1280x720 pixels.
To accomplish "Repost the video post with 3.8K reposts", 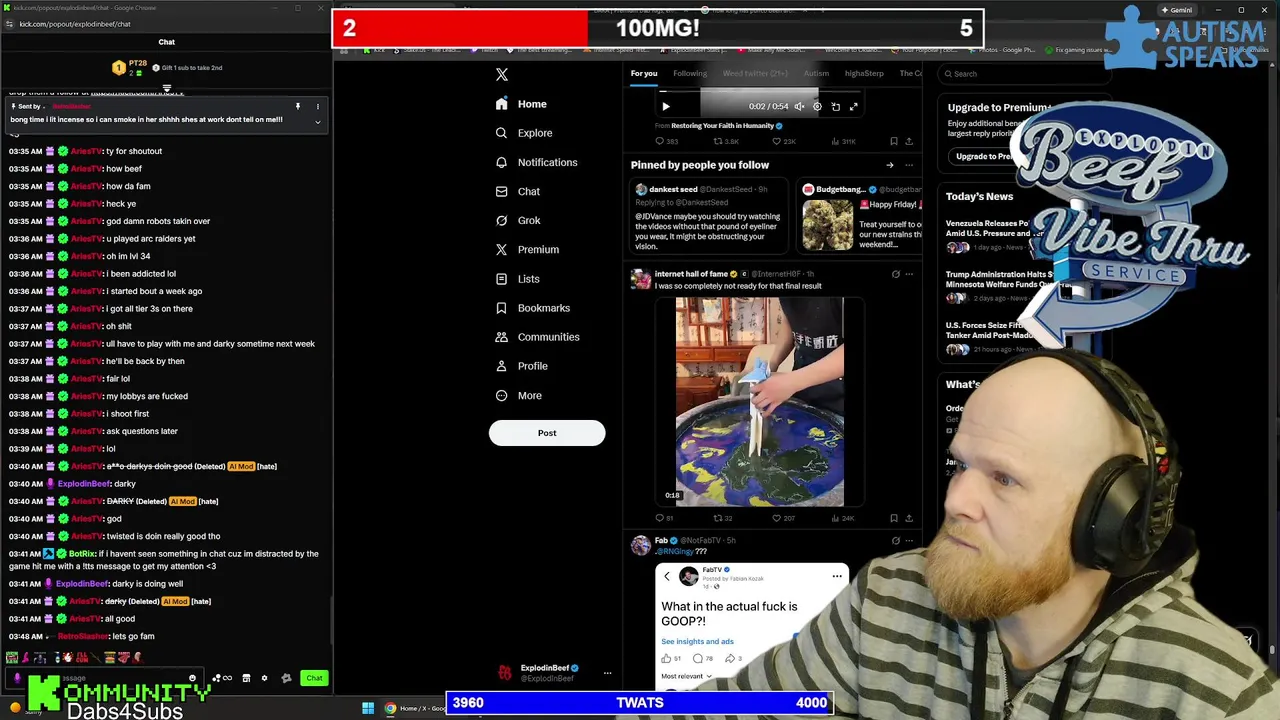I will click(725, 141).
